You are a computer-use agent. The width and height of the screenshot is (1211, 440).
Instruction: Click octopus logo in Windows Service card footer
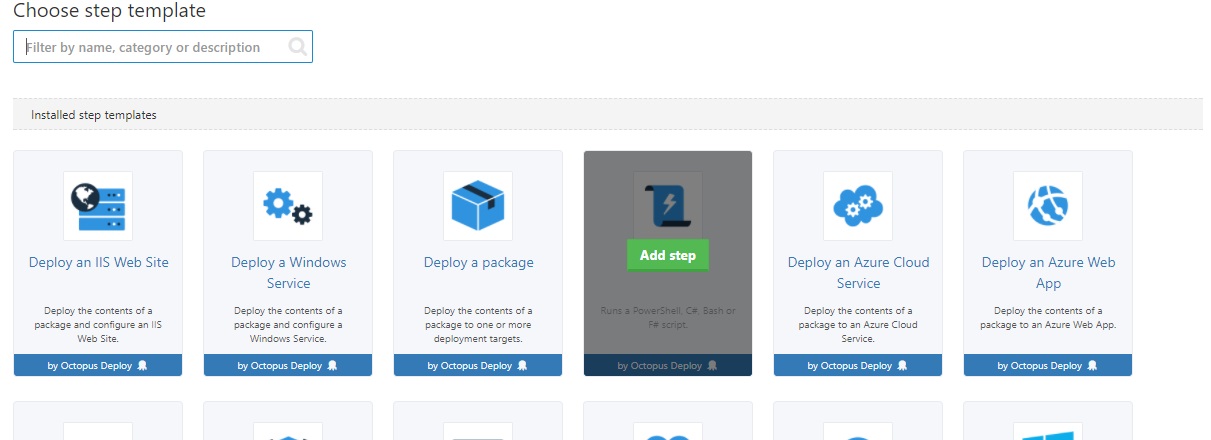point(333,365)
